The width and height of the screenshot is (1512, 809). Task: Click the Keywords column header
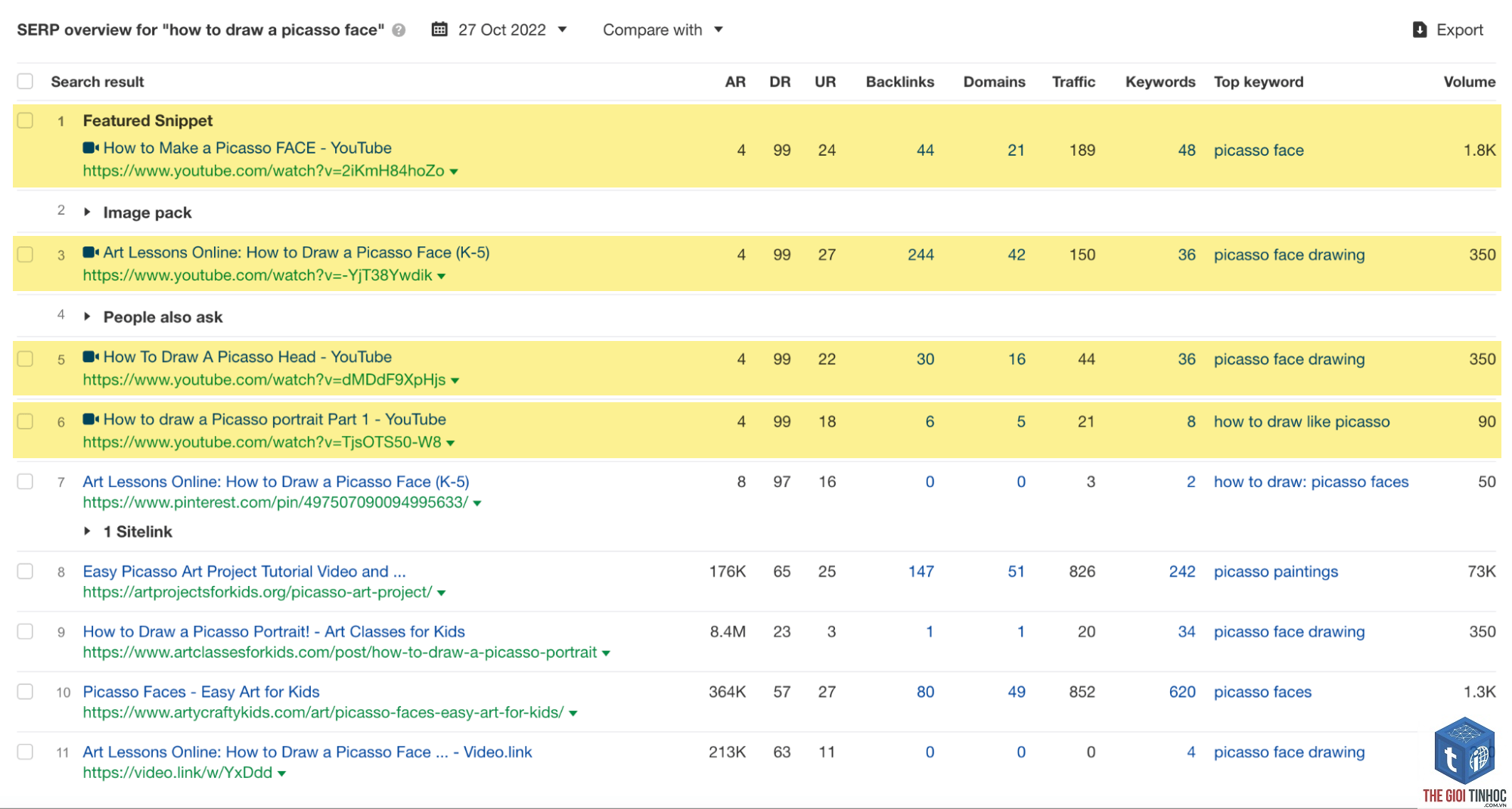point(1160,82)
